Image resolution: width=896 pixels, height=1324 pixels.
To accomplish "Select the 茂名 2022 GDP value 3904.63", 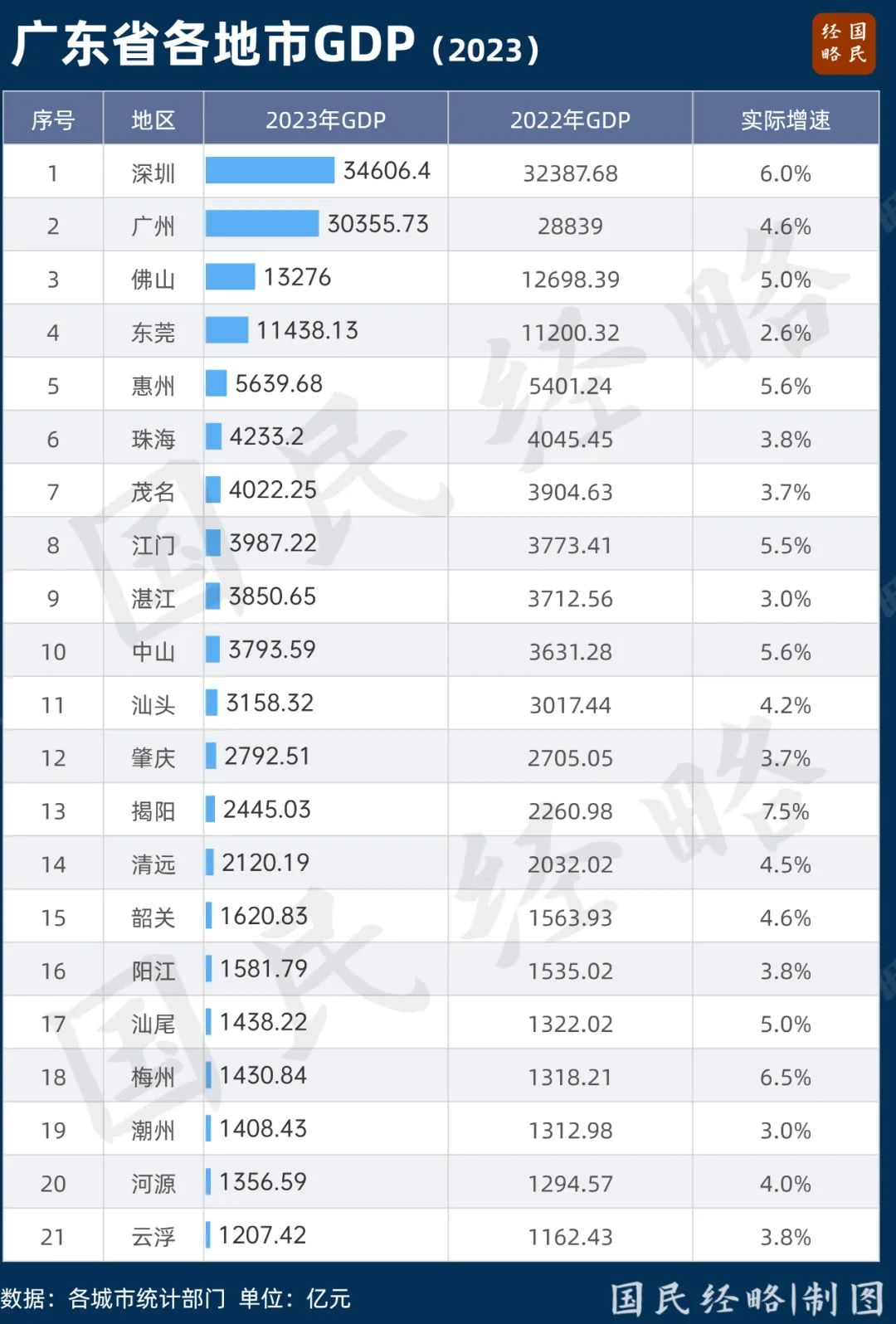I will tap(570, 492).
